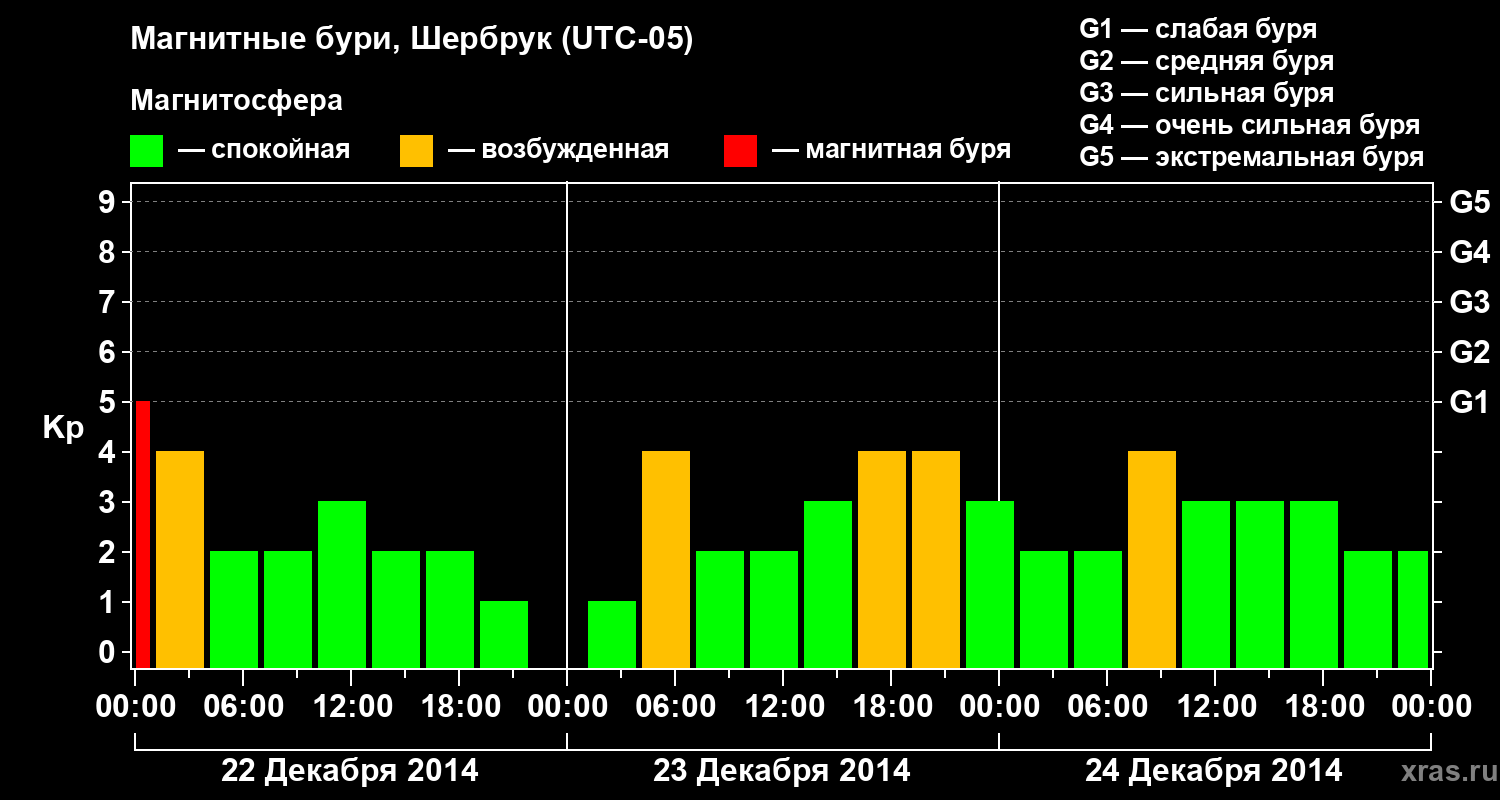Click the 'Магнитосфера' heading
Viewport: 1500px width, 800px height.
(x=237, y=101)
